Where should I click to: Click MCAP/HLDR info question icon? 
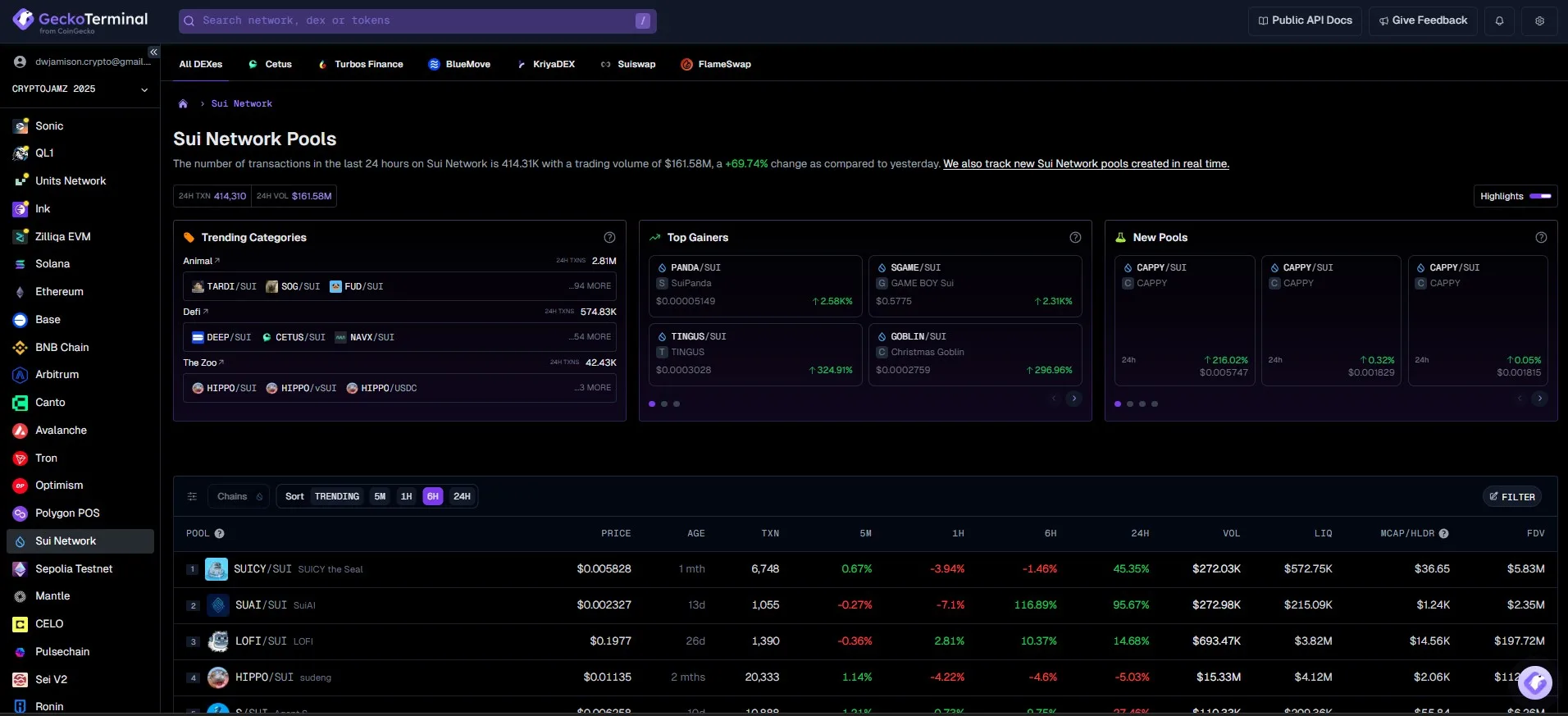point(1443,533)
